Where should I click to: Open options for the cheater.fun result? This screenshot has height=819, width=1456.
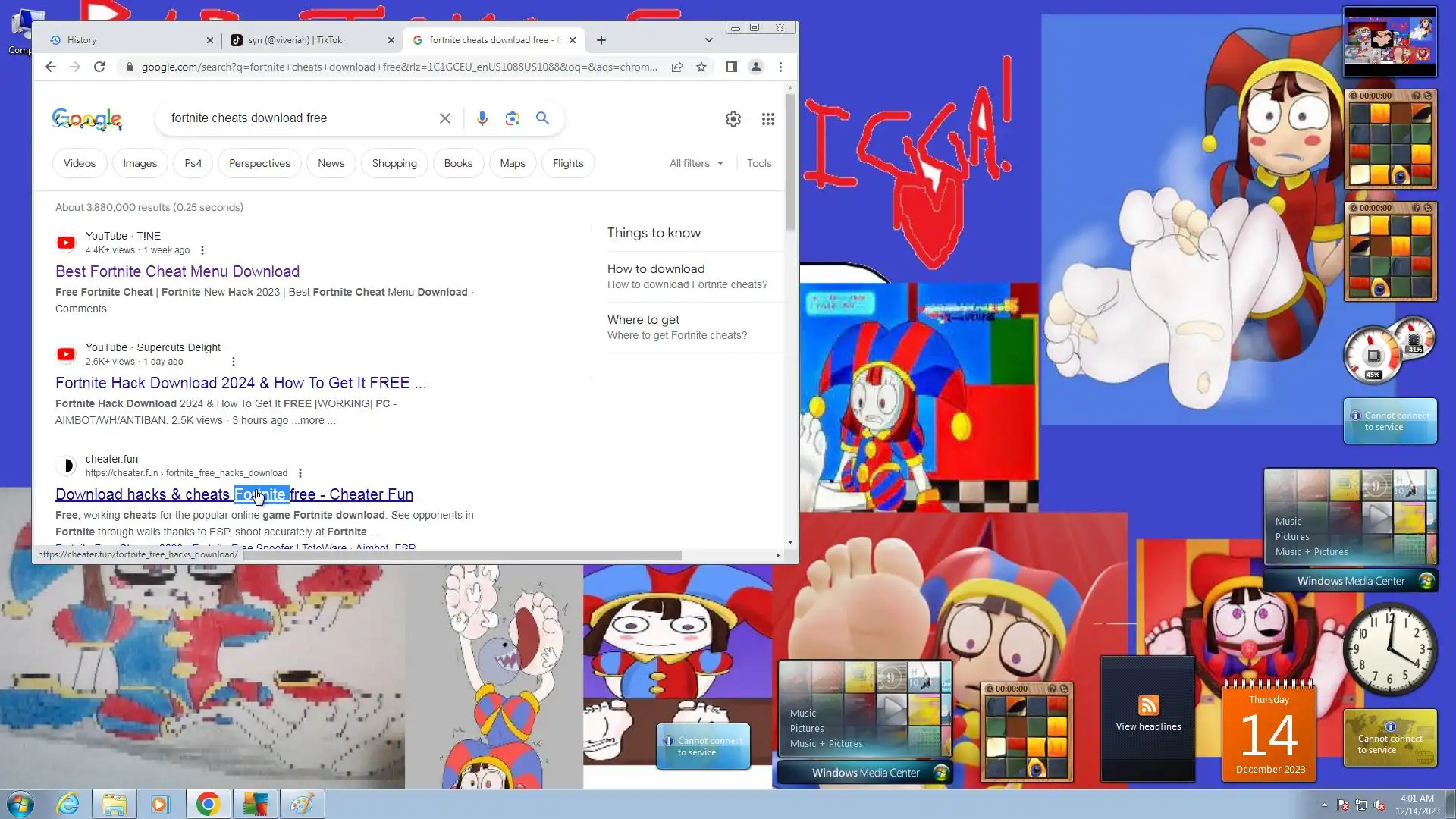(x=300, y=473)
